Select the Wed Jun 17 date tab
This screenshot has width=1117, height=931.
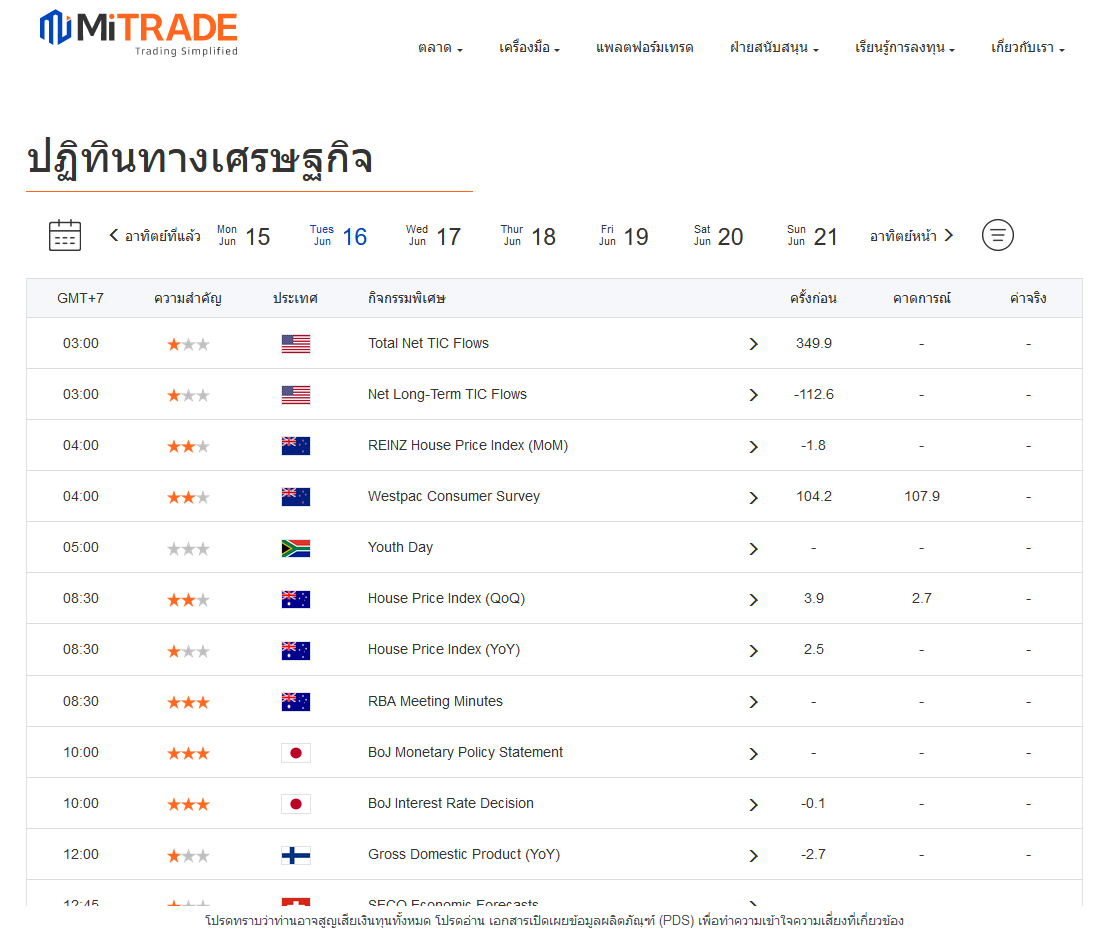(433, 236)
